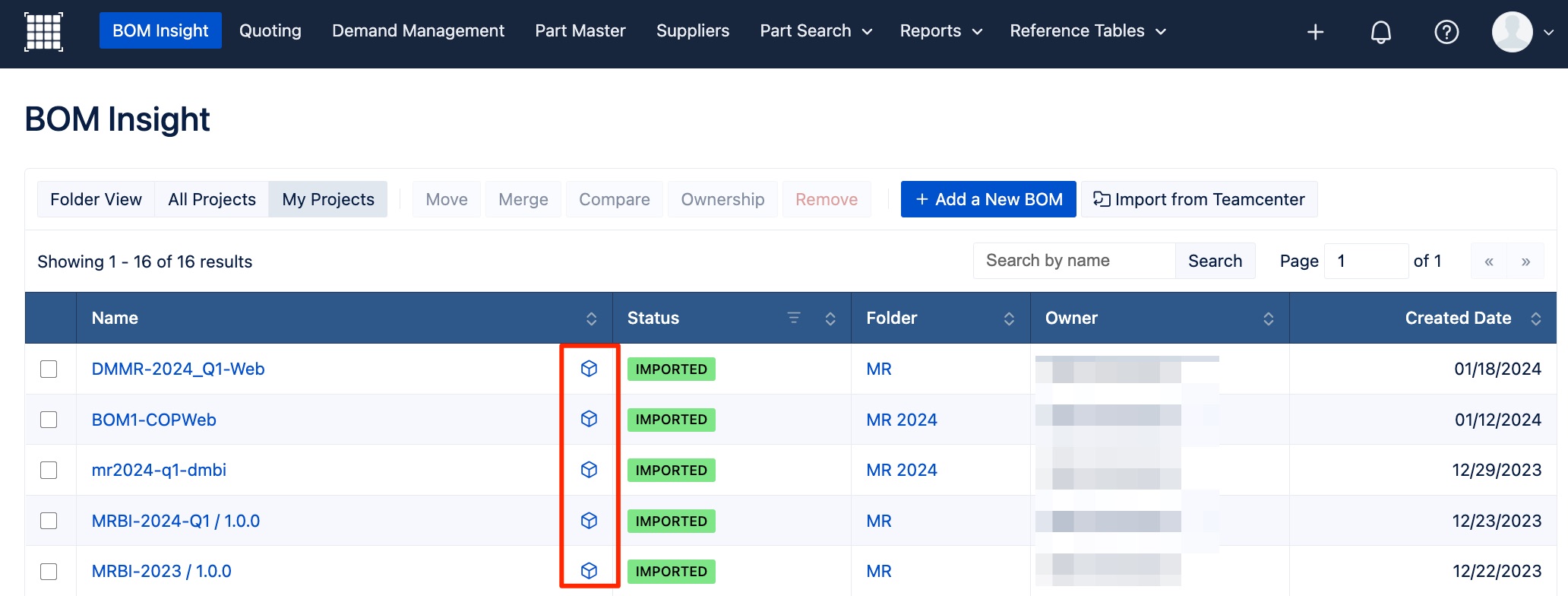The image size is (1568, 596).
Task: Open the app grid logo icon
Action: 43,31
